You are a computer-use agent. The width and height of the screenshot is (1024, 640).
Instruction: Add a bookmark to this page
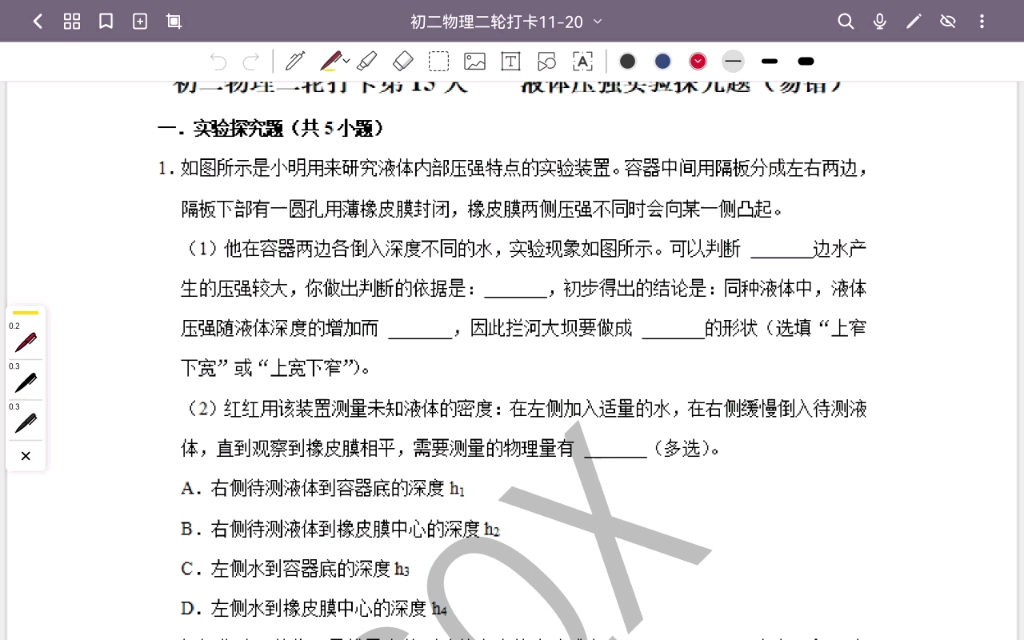pyautogui.click(x=106, y=20)
